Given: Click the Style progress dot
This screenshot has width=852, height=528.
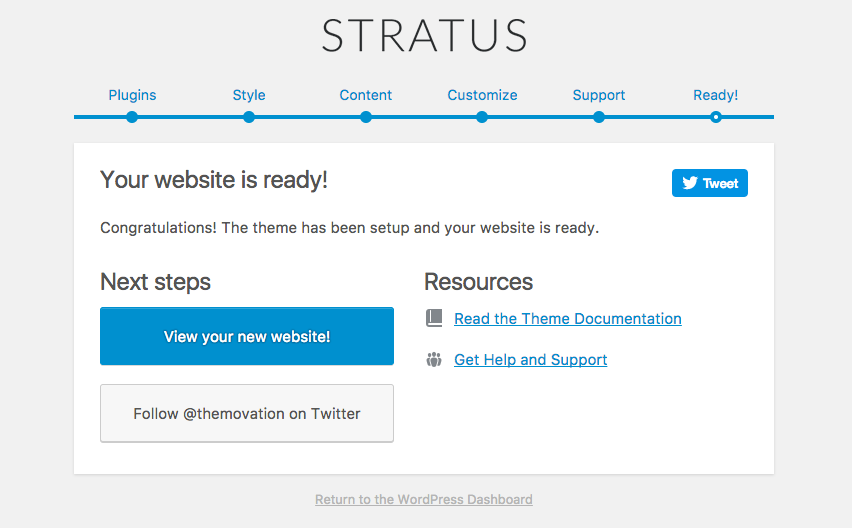Looking at the screenshot, I should tap(249, 117).
